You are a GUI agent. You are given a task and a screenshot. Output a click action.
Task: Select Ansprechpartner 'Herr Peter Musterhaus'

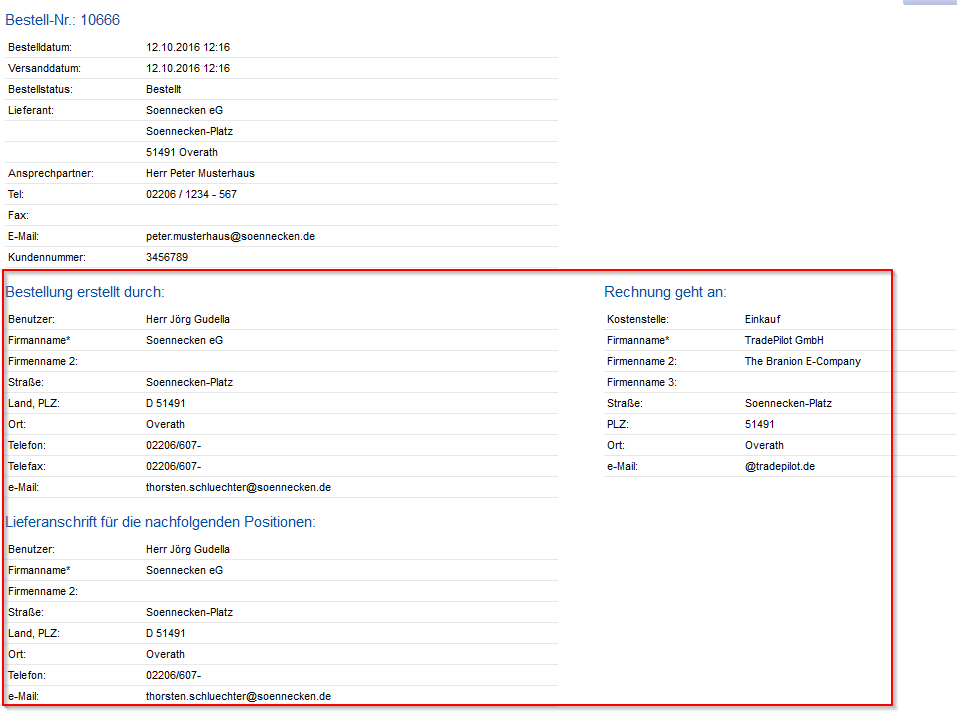coord(200,173)
